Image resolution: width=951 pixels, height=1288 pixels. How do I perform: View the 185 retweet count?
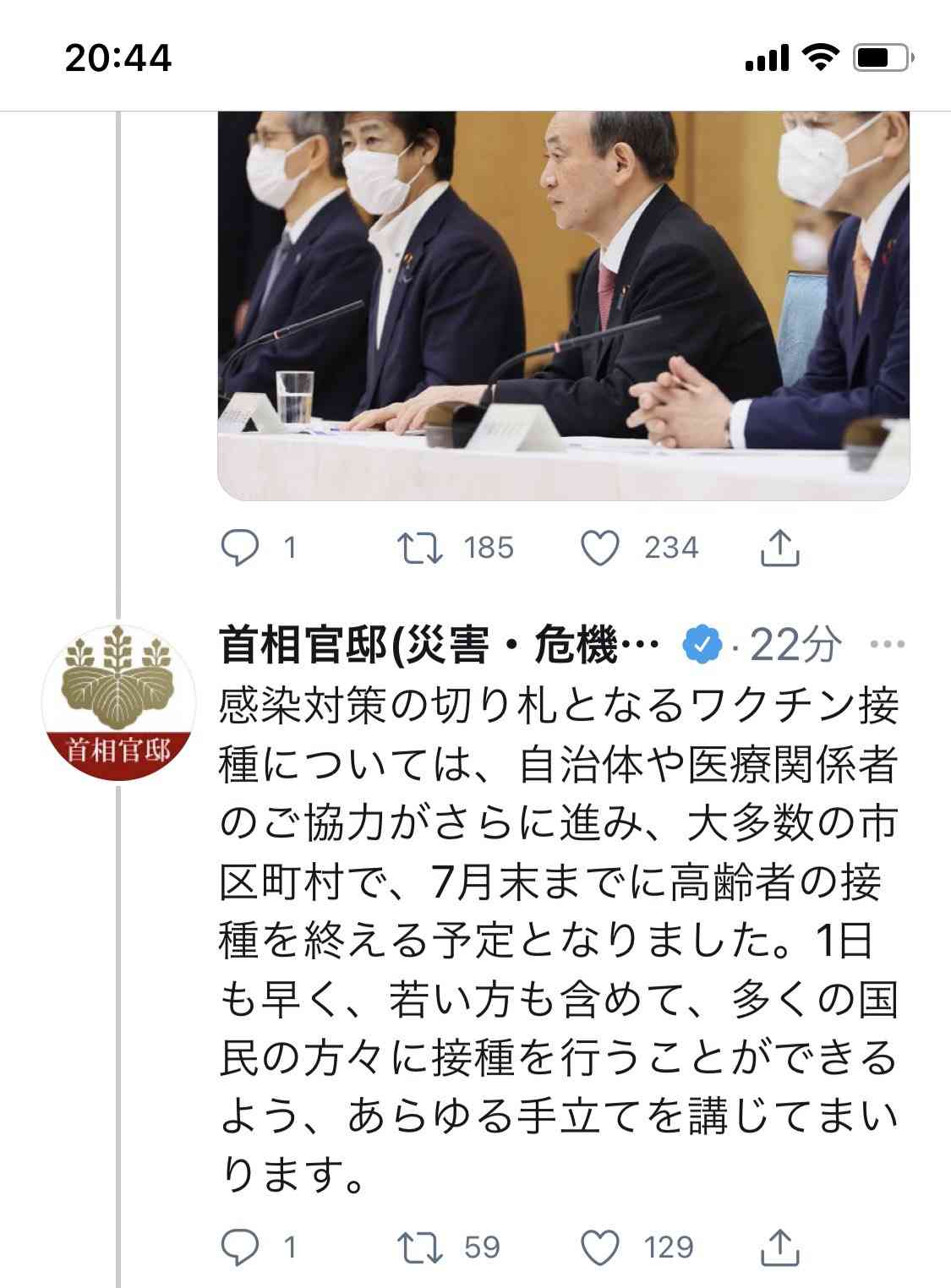(489, 548)
